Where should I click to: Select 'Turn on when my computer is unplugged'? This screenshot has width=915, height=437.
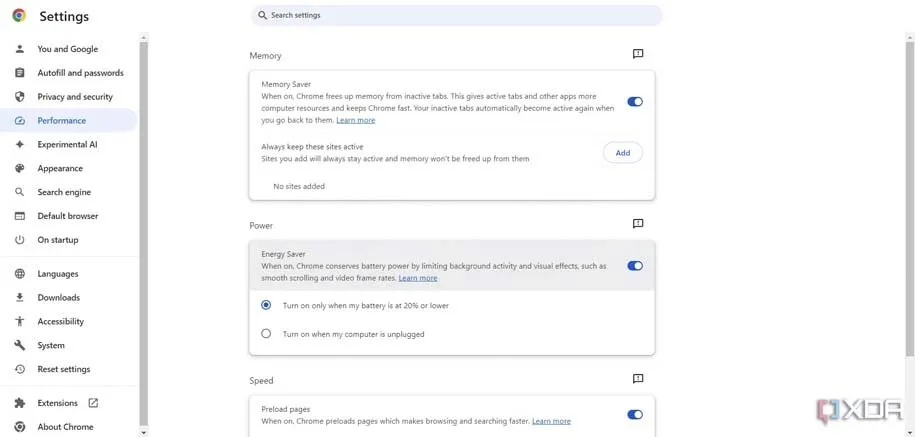point(266,334)
